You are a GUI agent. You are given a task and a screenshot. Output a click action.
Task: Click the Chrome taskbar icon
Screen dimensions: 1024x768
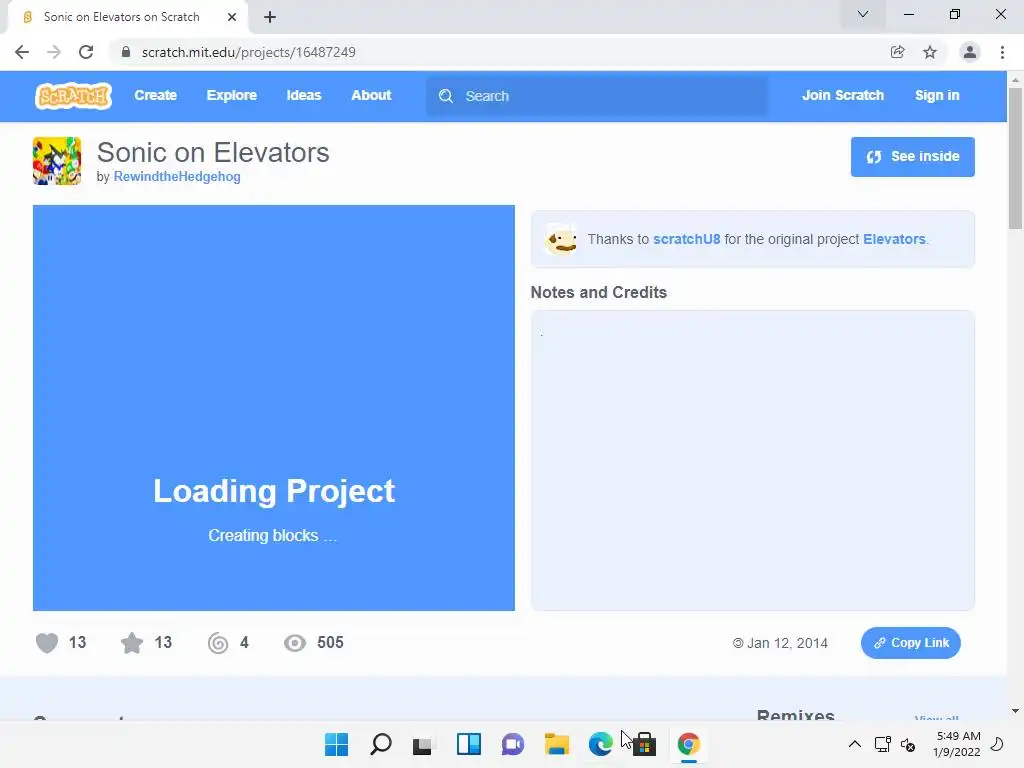(x=688, y=744)
